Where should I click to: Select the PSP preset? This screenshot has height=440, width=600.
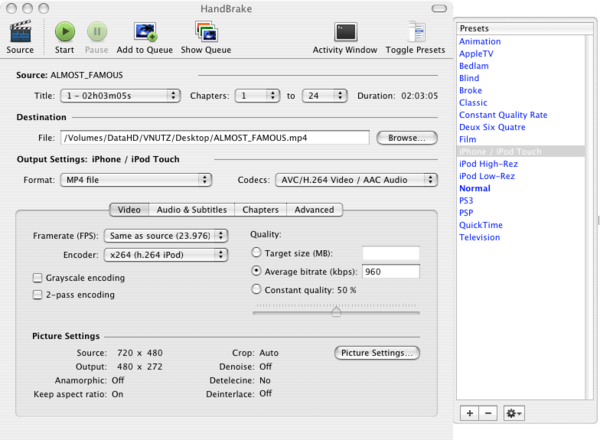click(520, 213)
